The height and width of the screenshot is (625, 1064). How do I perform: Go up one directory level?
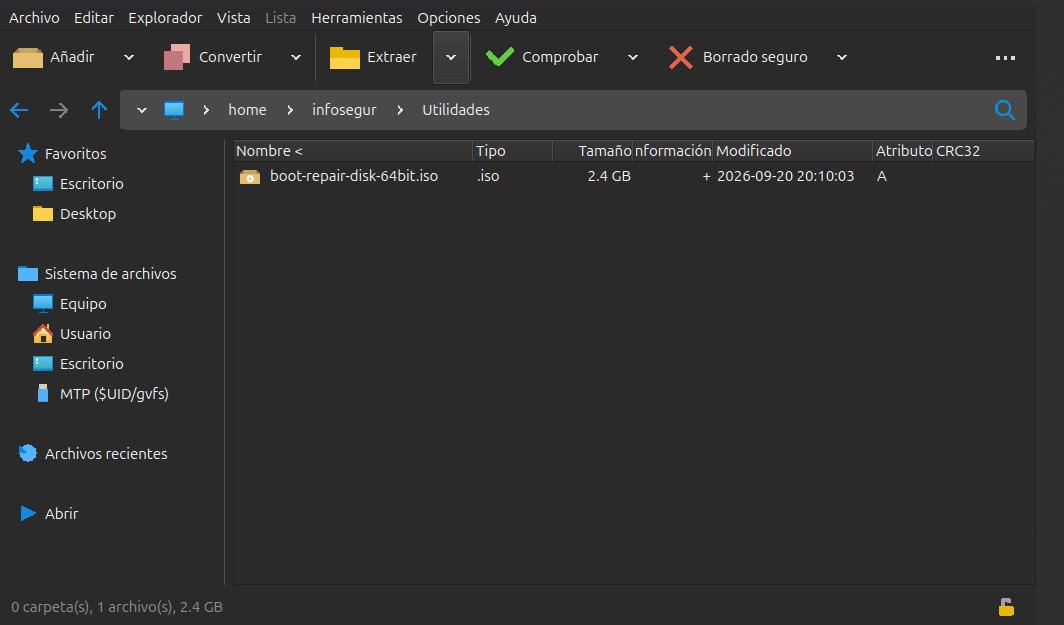click(99, 110)
